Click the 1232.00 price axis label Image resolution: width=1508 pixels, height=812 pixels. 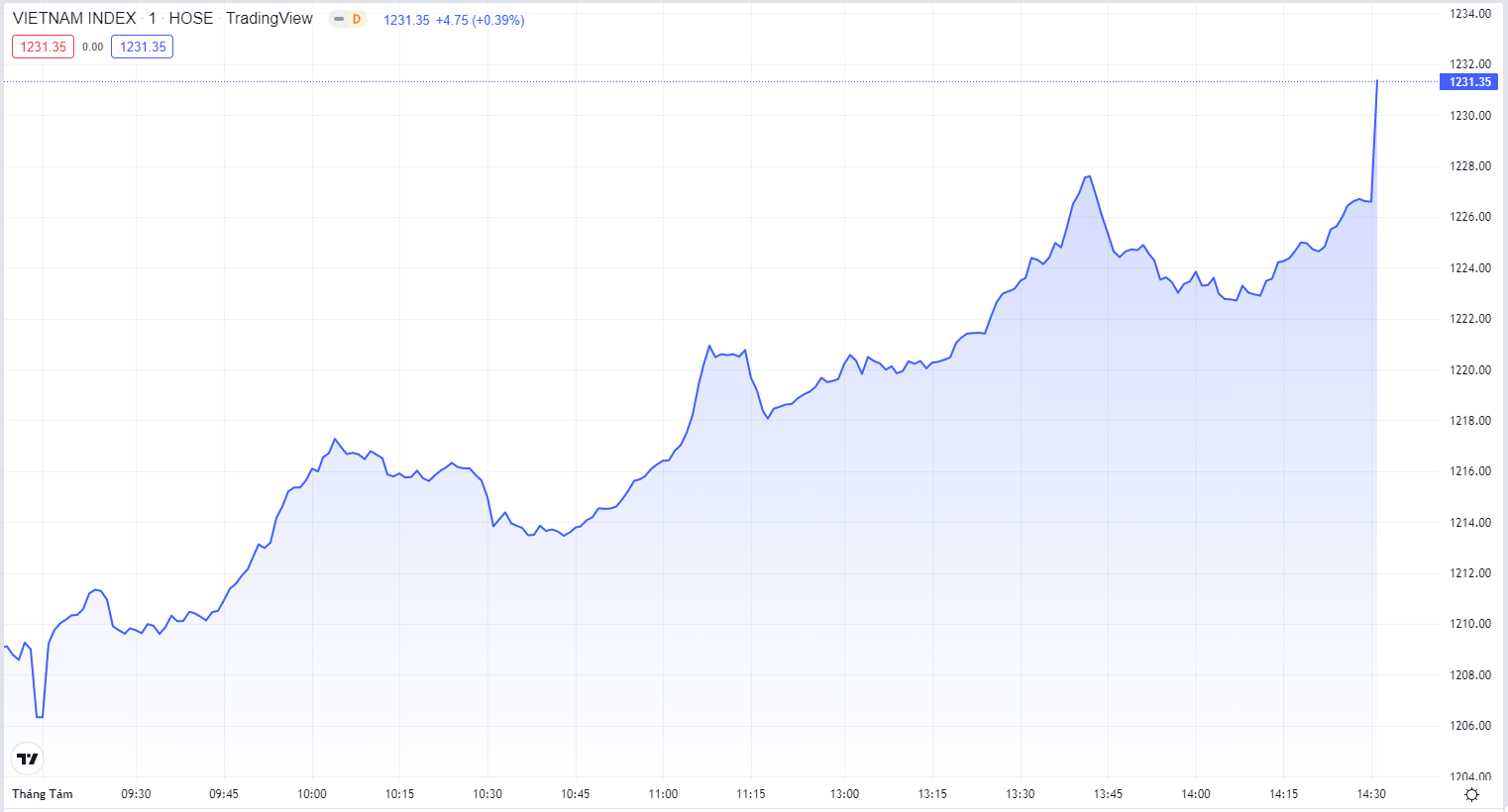1470,64
